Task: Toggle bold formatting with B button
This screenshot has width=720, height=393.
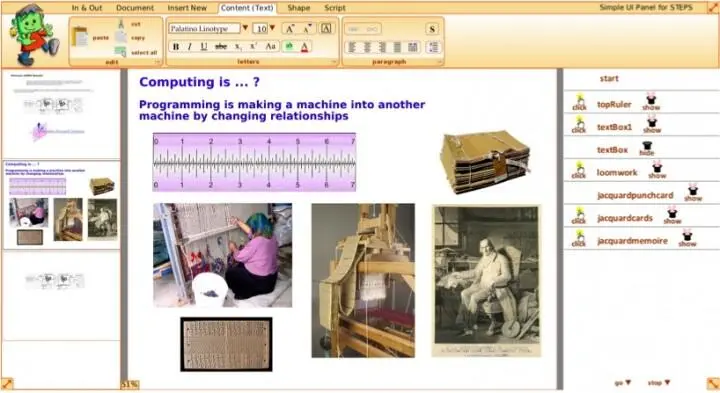Action: point(175,46)
